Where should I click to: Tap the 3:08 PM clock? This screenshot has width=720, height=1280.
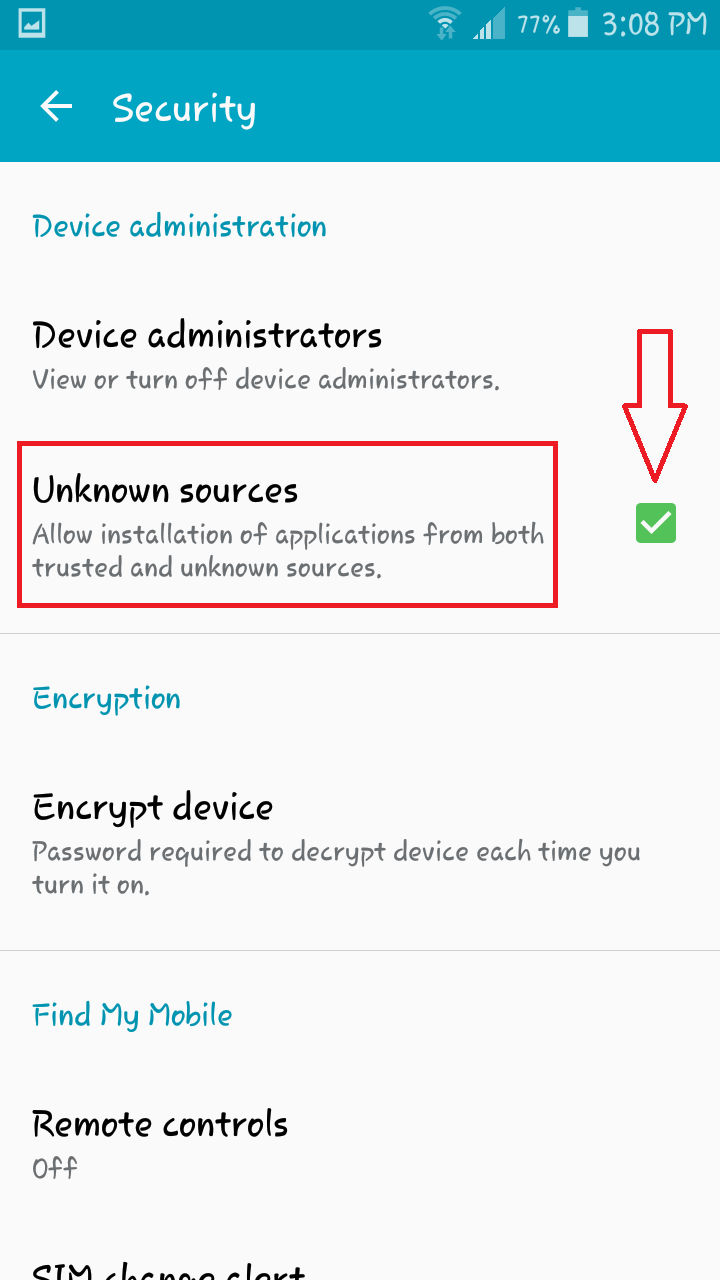[654, 24]
